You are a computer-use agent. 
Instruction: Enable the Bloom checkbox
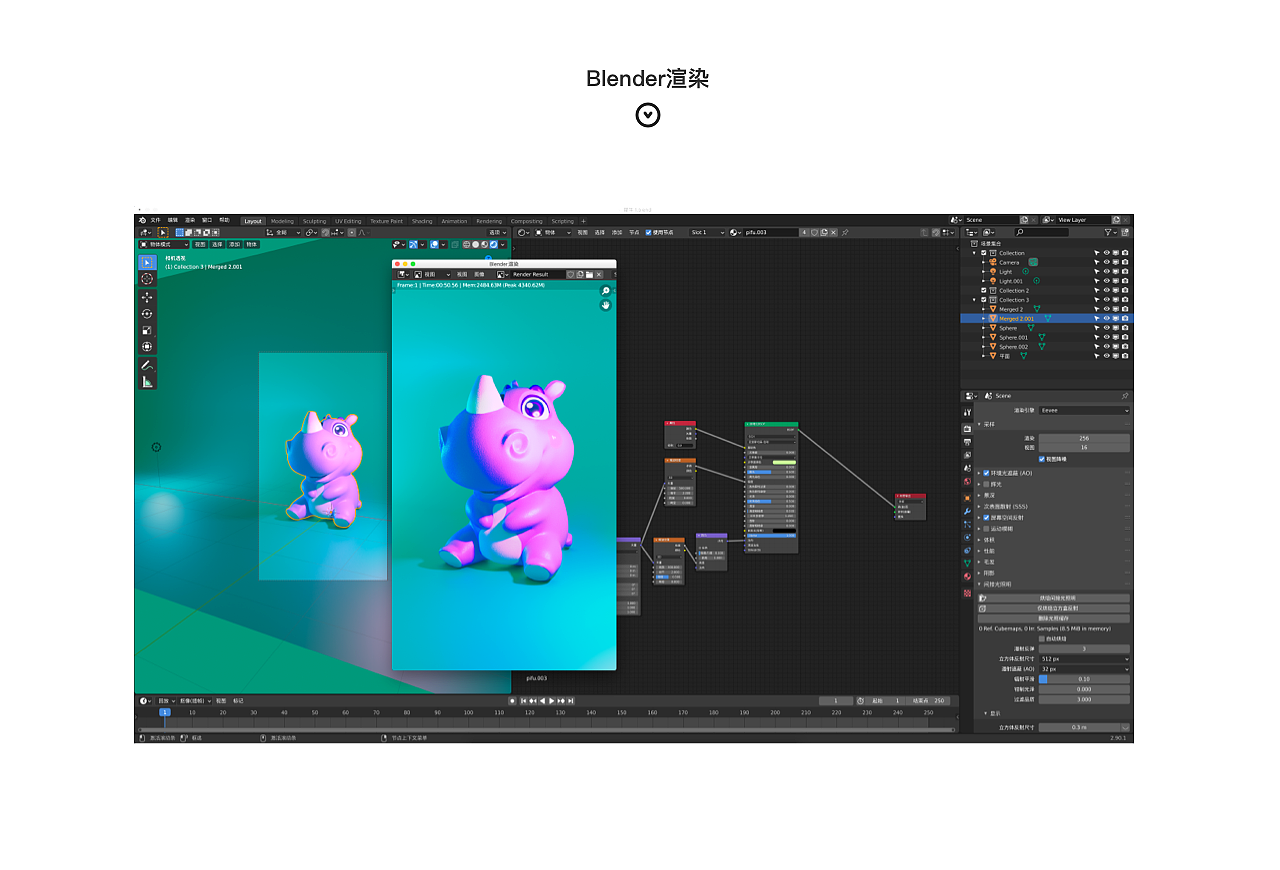pyautogui.click(x=986, y=484)
